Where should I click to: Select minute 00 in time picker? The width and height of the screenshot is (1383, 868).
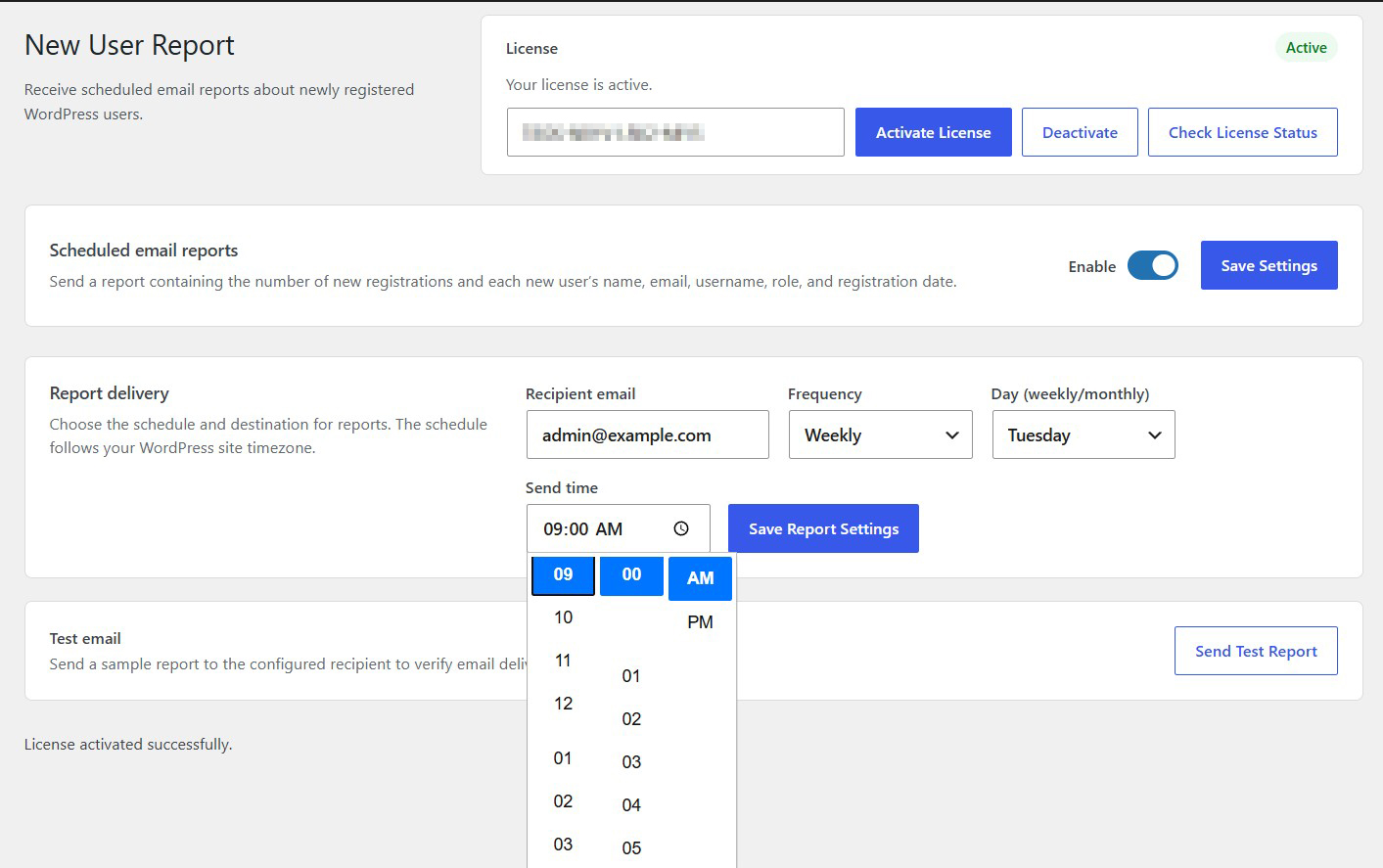click(x=631, y=574)
